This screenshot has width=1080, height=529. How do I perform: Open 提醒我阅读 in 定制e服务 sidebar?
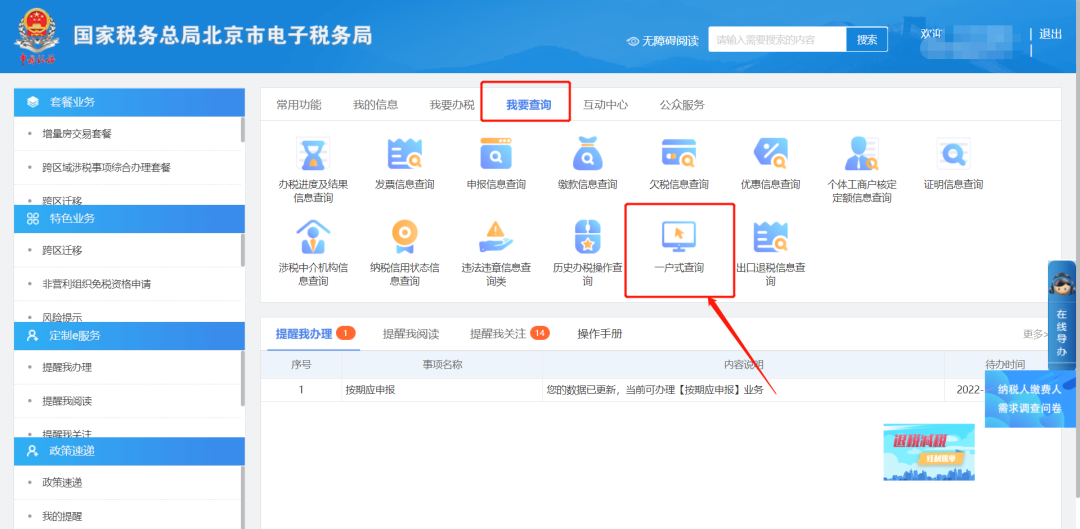click(67, 401)
